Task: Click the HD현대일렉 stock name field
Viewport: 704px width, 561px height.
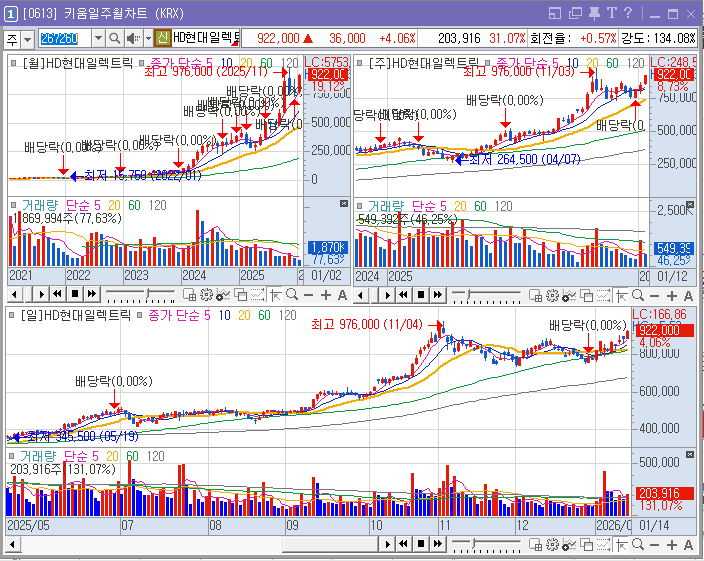Action: tap(206, 38)
